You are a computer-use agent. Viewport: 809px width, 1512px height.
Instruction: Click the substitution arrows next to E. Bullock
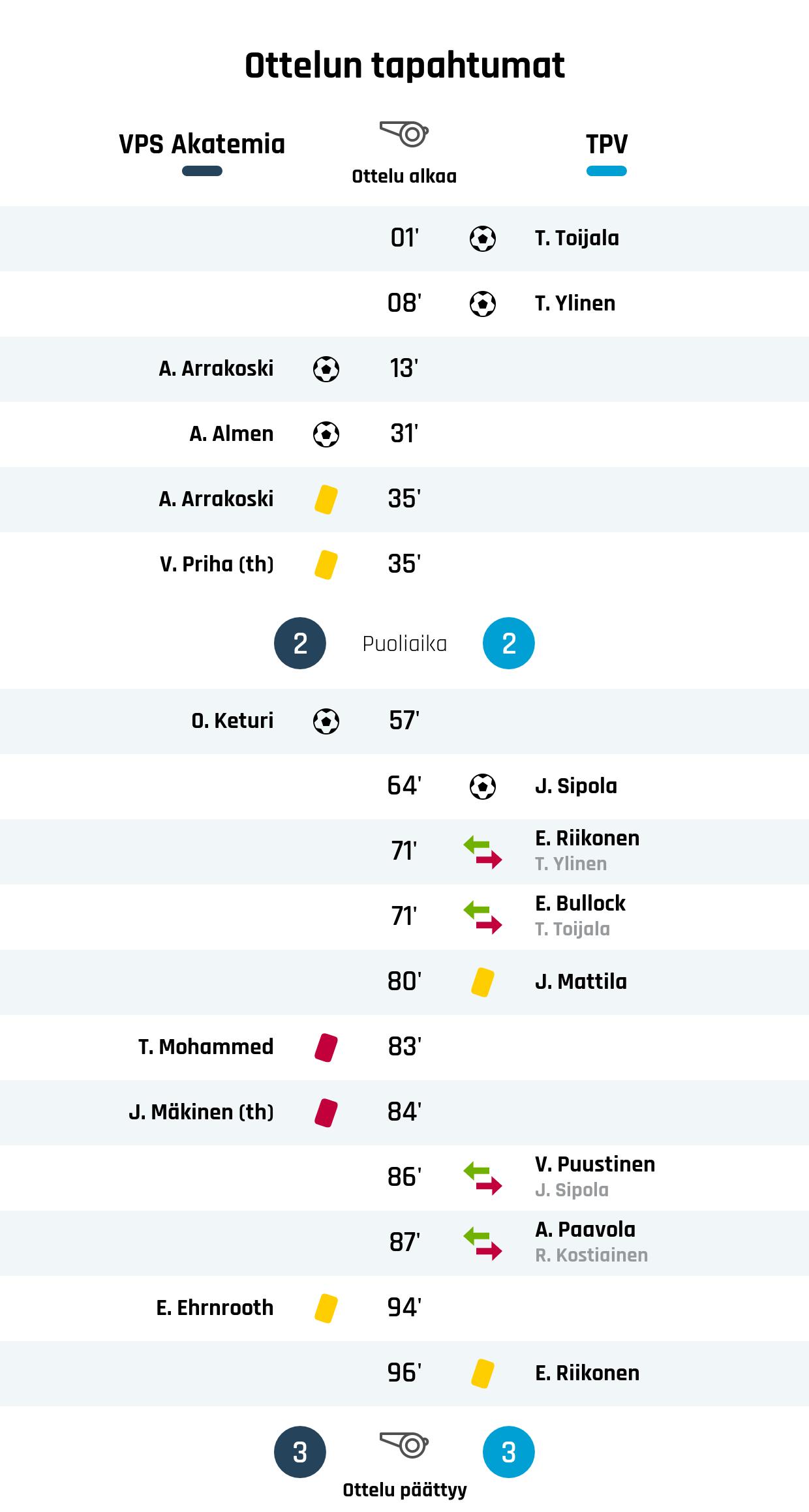tap(482, 917)
